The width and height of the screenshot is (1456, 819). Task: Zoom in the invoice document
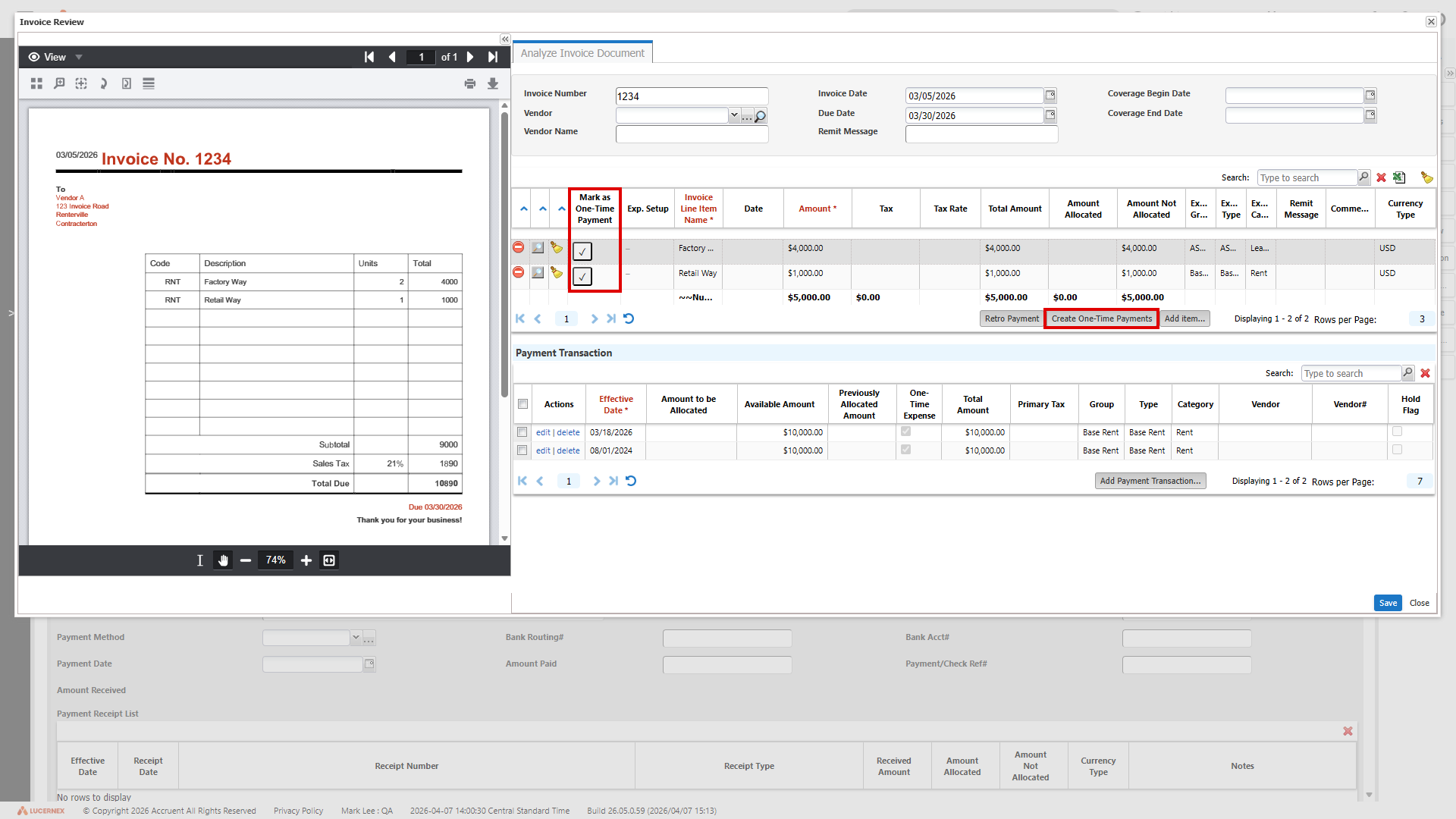coord(306,560)
